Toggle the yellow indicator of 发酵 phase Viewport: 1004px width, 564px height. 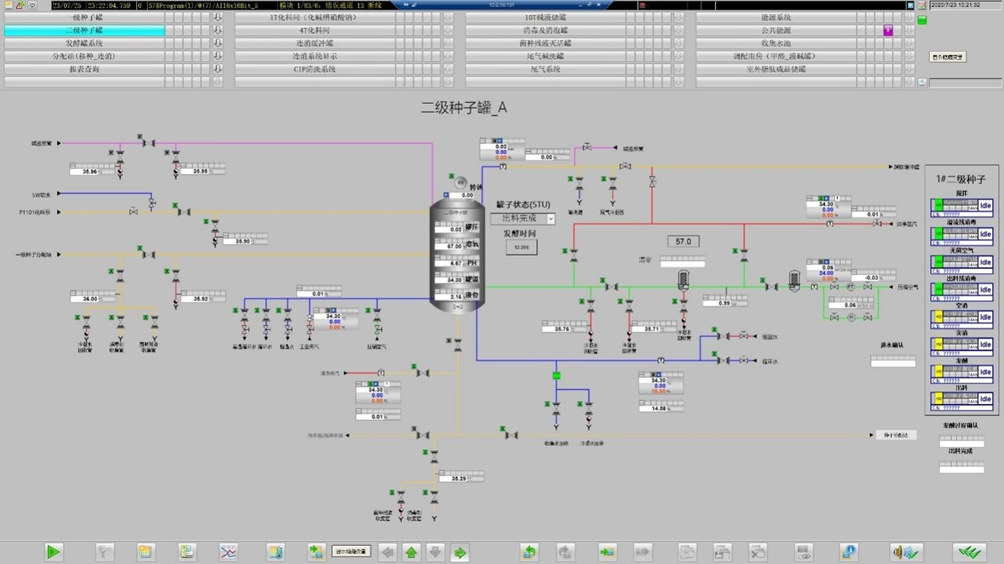coord(937,372)
